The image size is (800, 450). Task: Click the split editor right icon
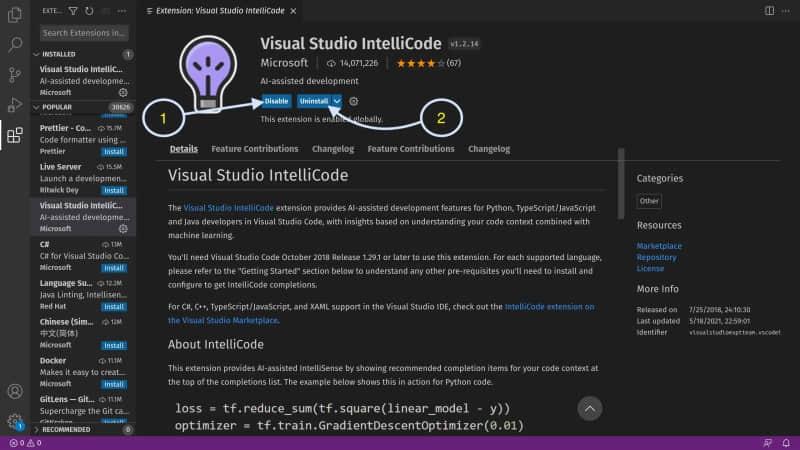pos(769,11)
